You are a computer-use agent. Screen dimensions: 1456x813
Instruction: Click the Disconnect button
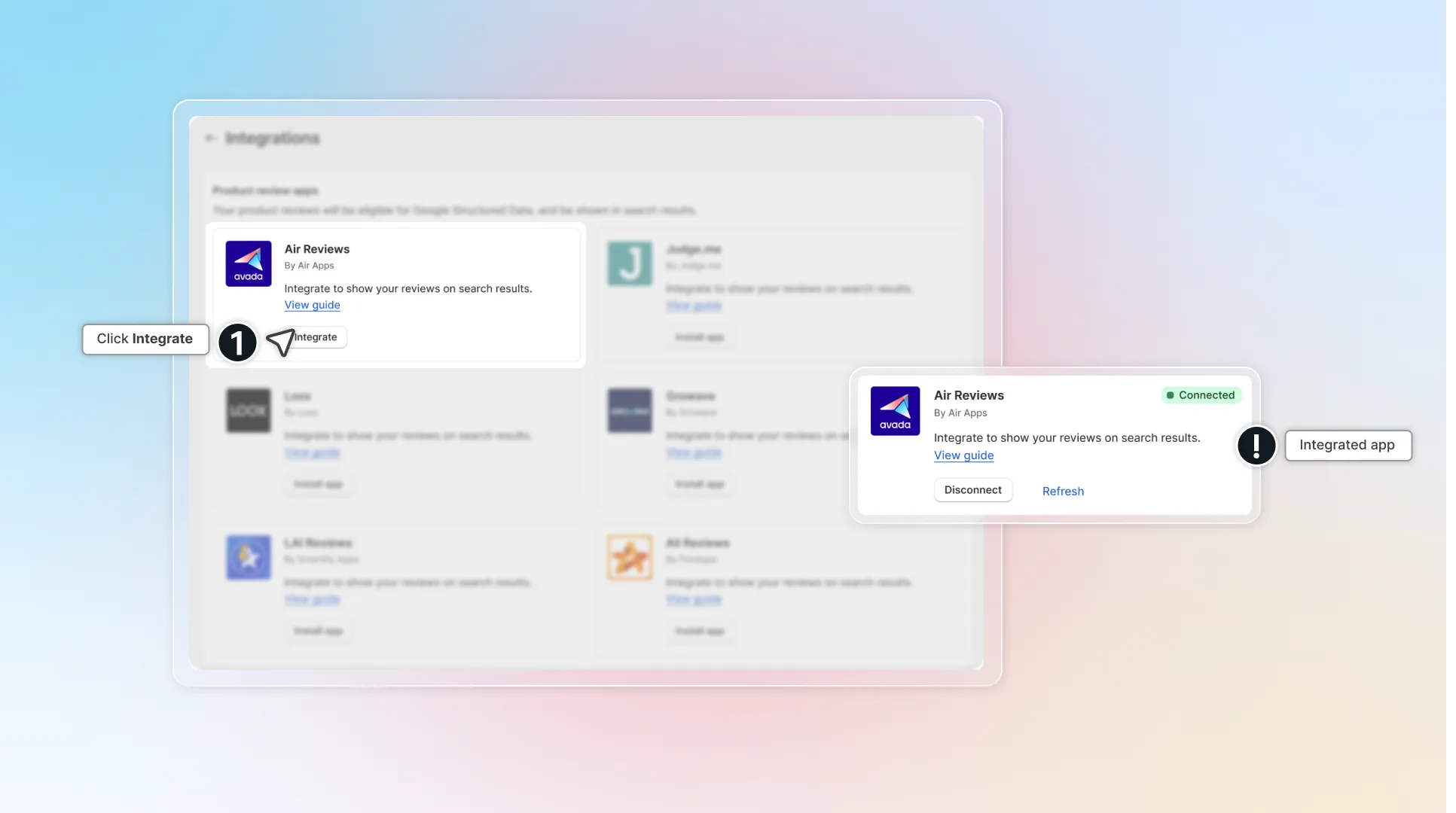pyautogui.click(x=973, y=490)
